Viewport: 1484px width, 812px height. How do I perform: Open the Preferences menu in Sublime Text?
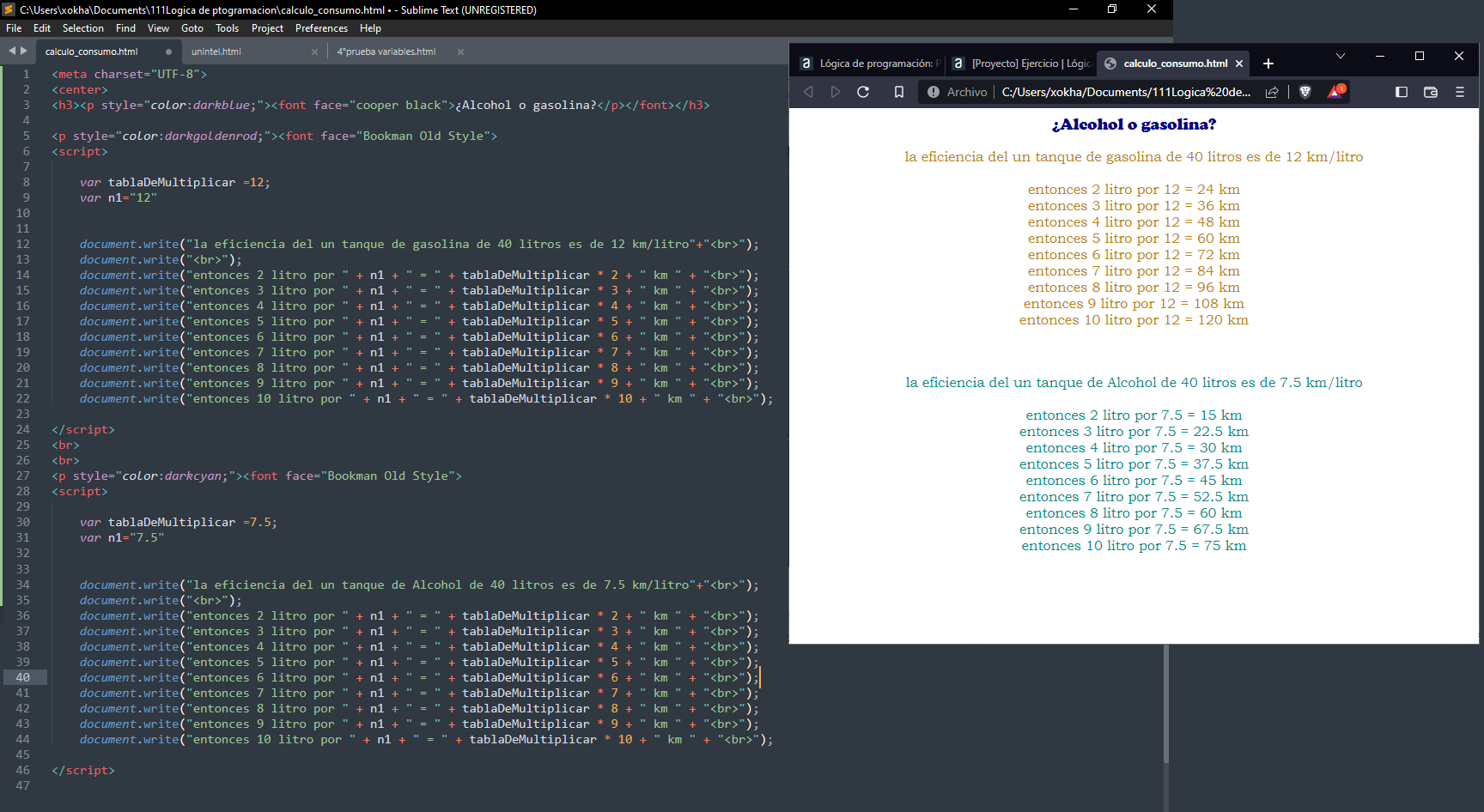[321, 28]
